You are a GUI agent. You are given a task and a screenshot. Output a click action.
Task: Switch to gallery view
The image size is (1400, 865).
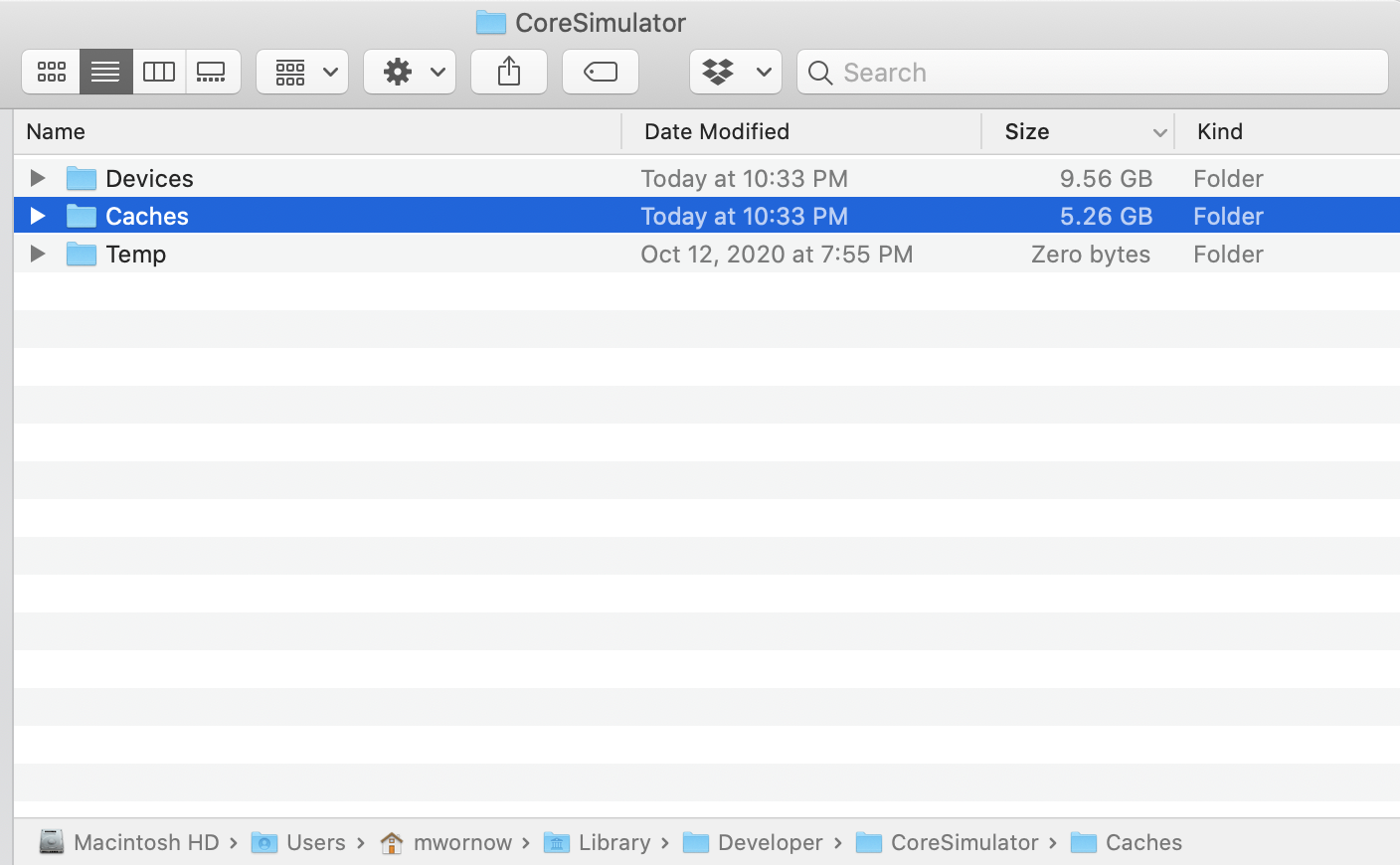(x=212, y=72)
